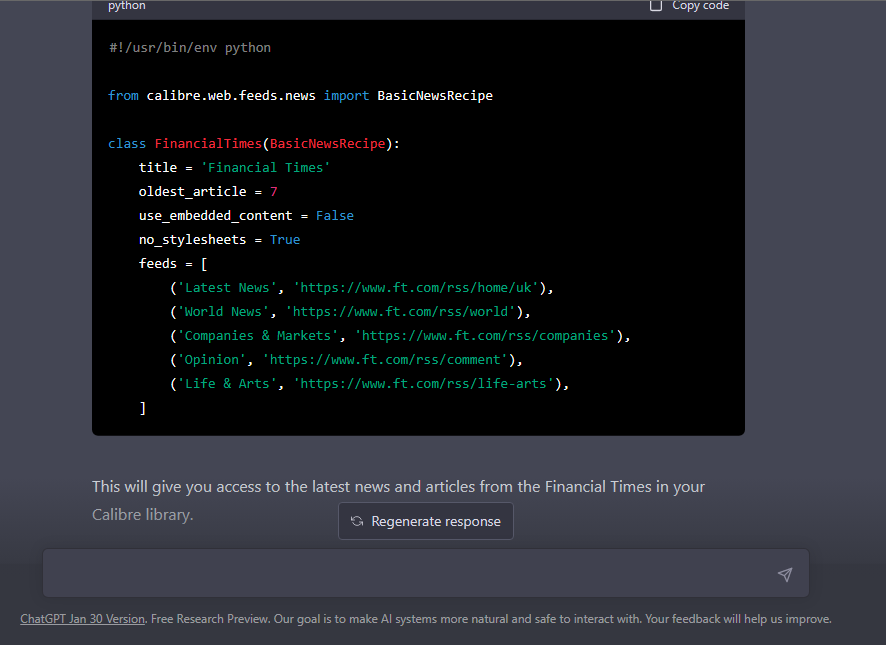Screen dimensions: 886x645
Task: Click the response text 'This will give you access'
Action: (398, 487)
